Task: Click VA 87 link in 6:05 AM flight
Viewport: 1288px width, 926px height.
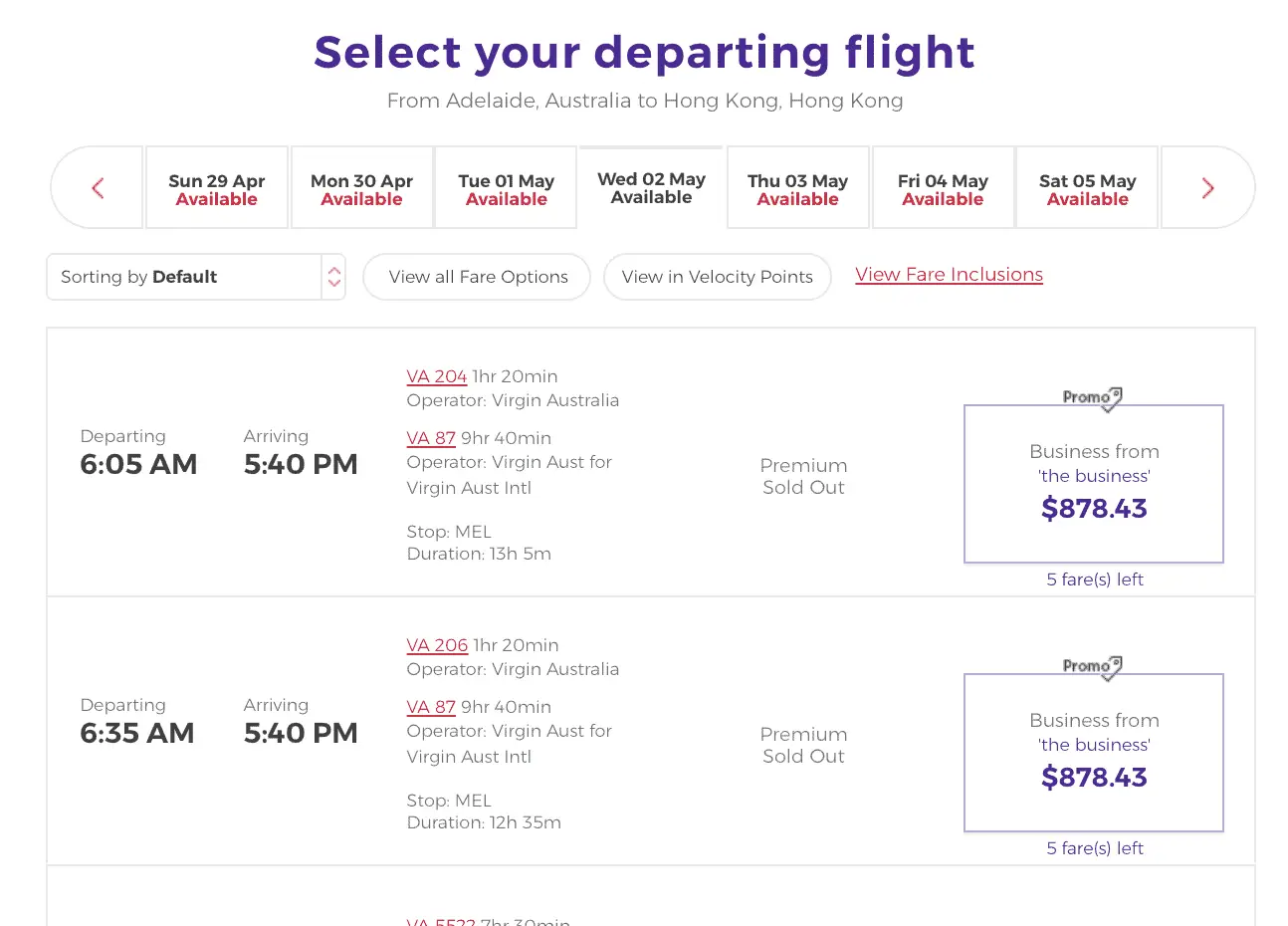Action: pos(431,438)
